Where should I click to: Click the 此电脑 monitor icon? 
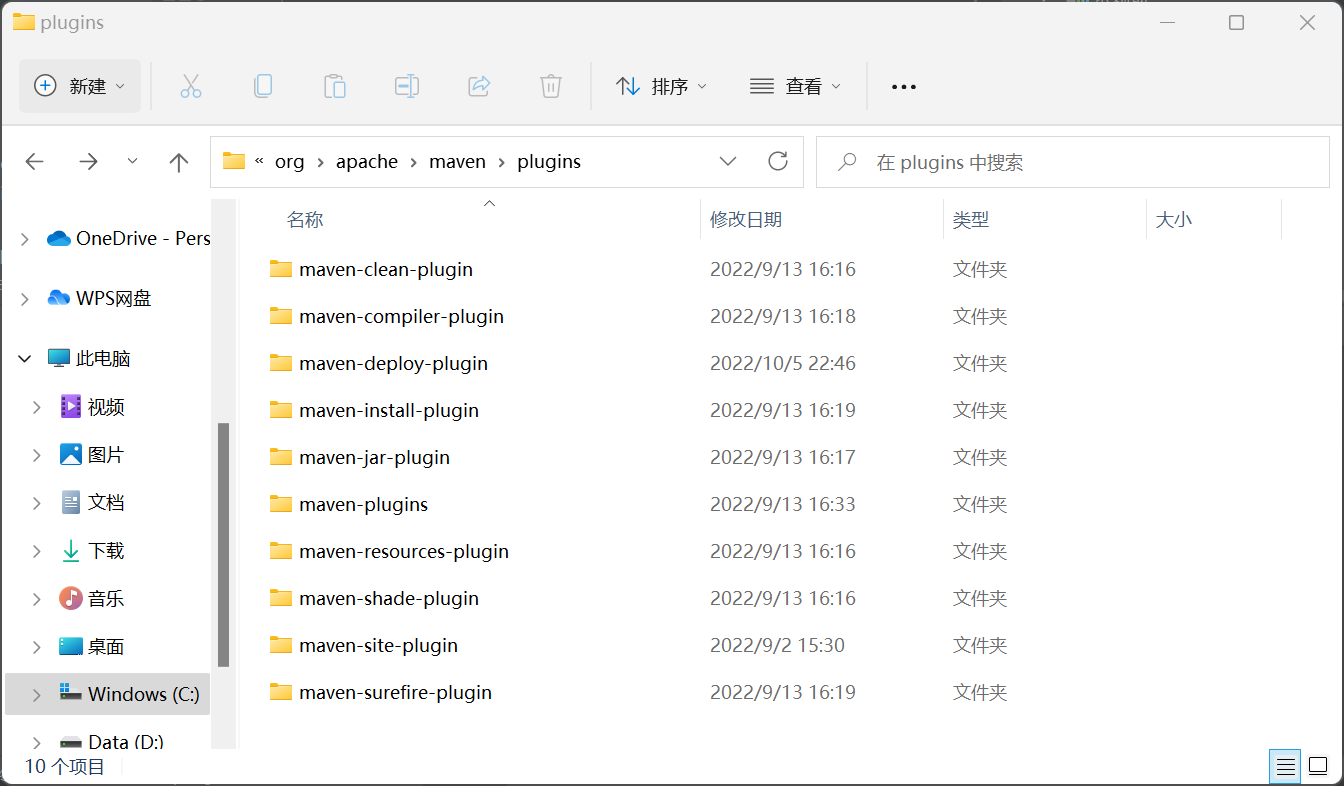pos(59,358)
